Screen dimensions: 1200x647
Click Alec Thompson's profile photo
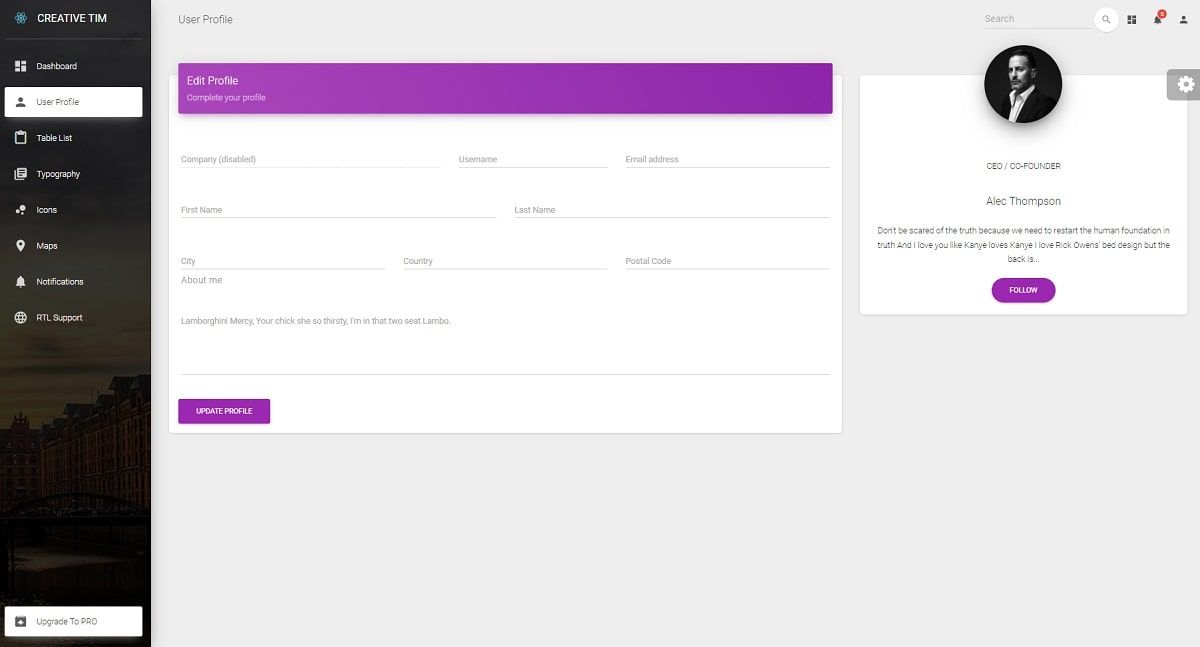coord(1023,84)
